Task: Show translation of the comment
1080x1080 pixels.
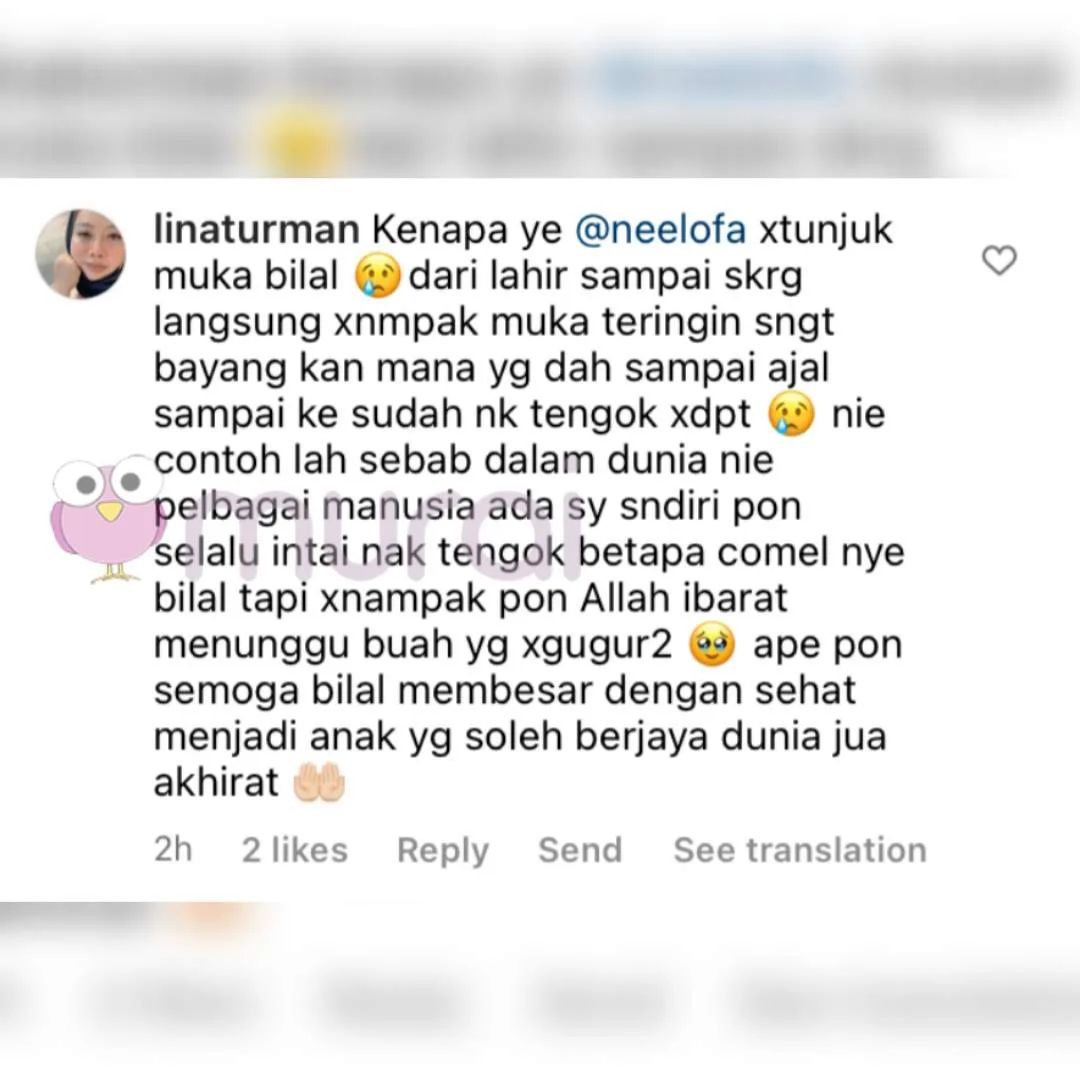Action: tap(800, 849)
